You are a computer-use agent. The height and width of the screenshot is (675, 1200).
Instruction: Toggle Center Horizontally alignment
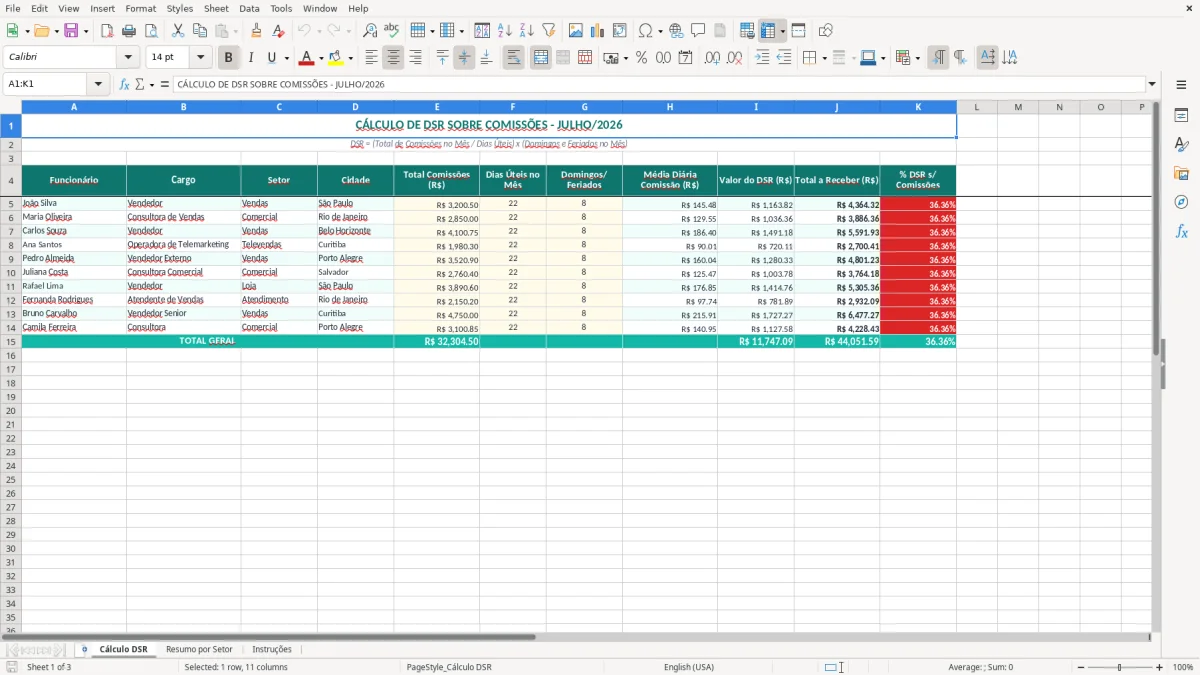tap(394, 58)
